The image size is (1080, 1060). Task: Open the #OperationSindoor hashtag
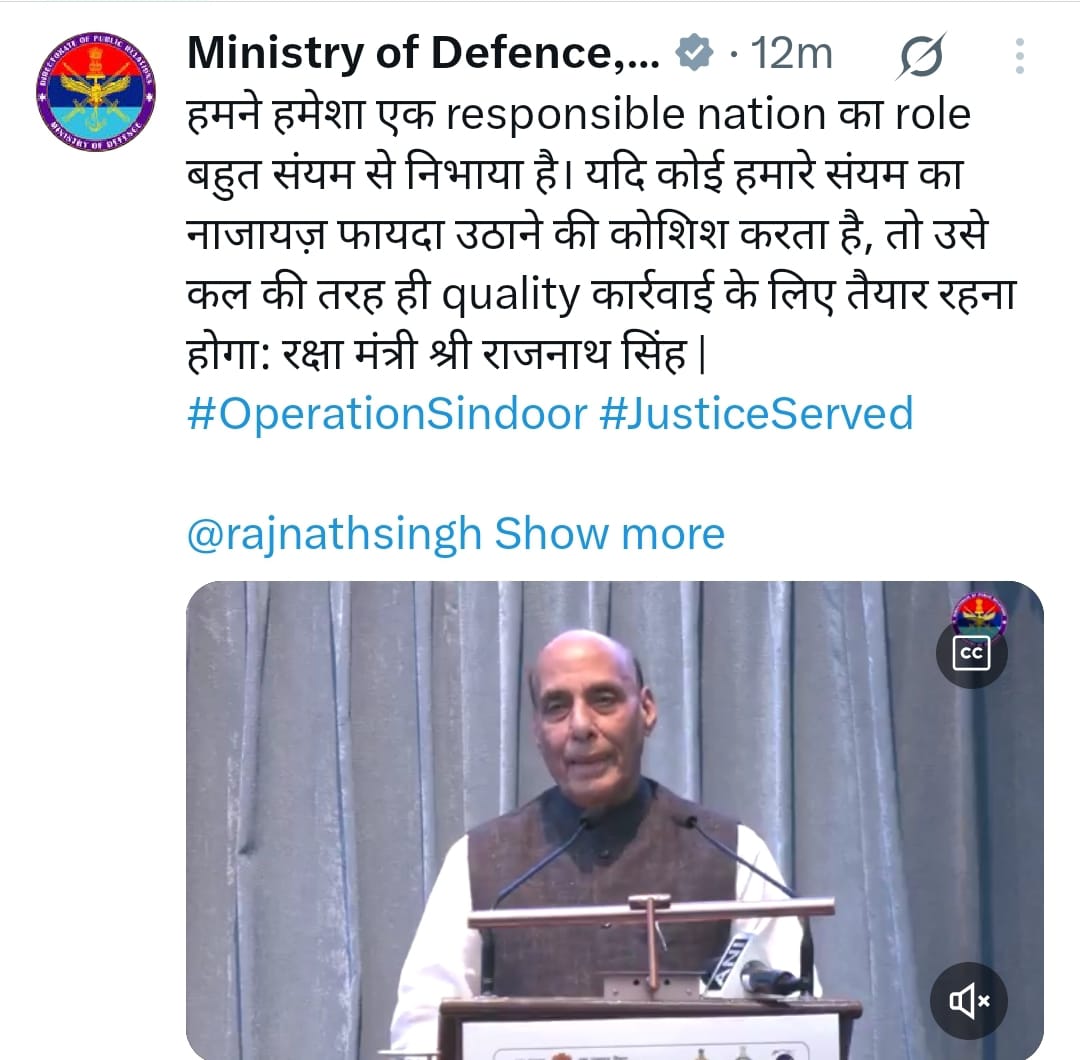click(x=387, y=414)
